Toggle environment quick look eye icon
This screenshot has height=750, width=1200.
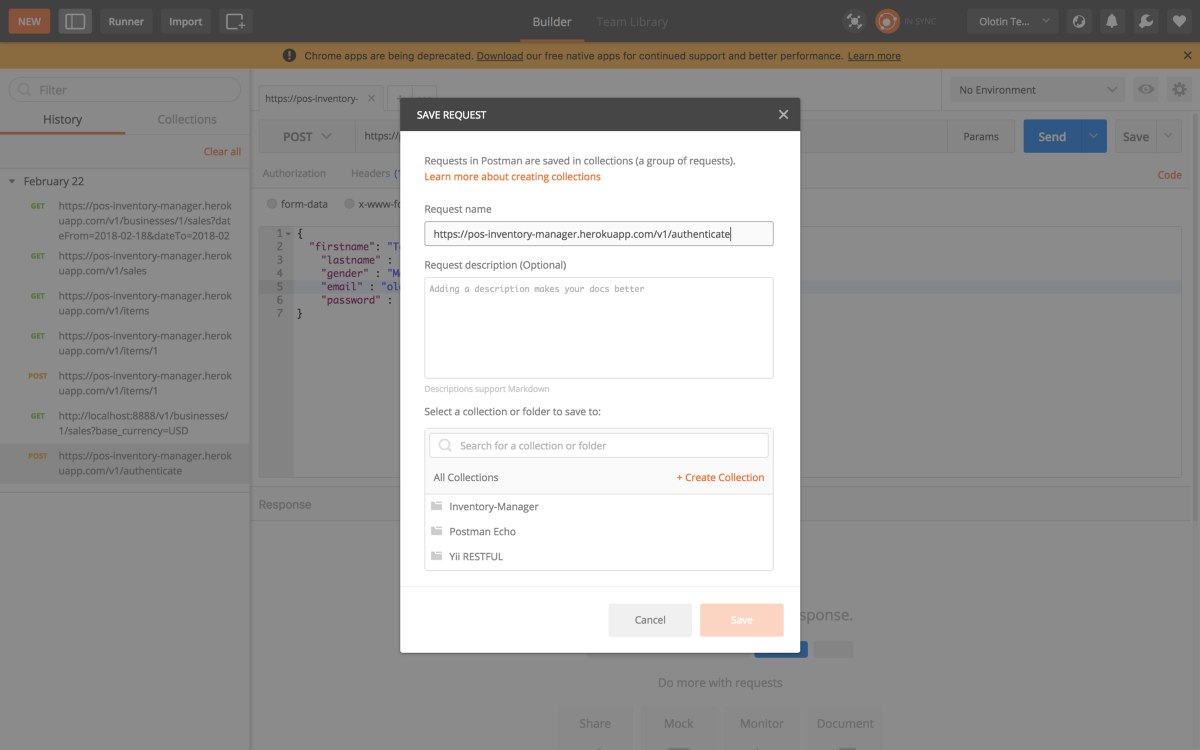[1146, 90]
